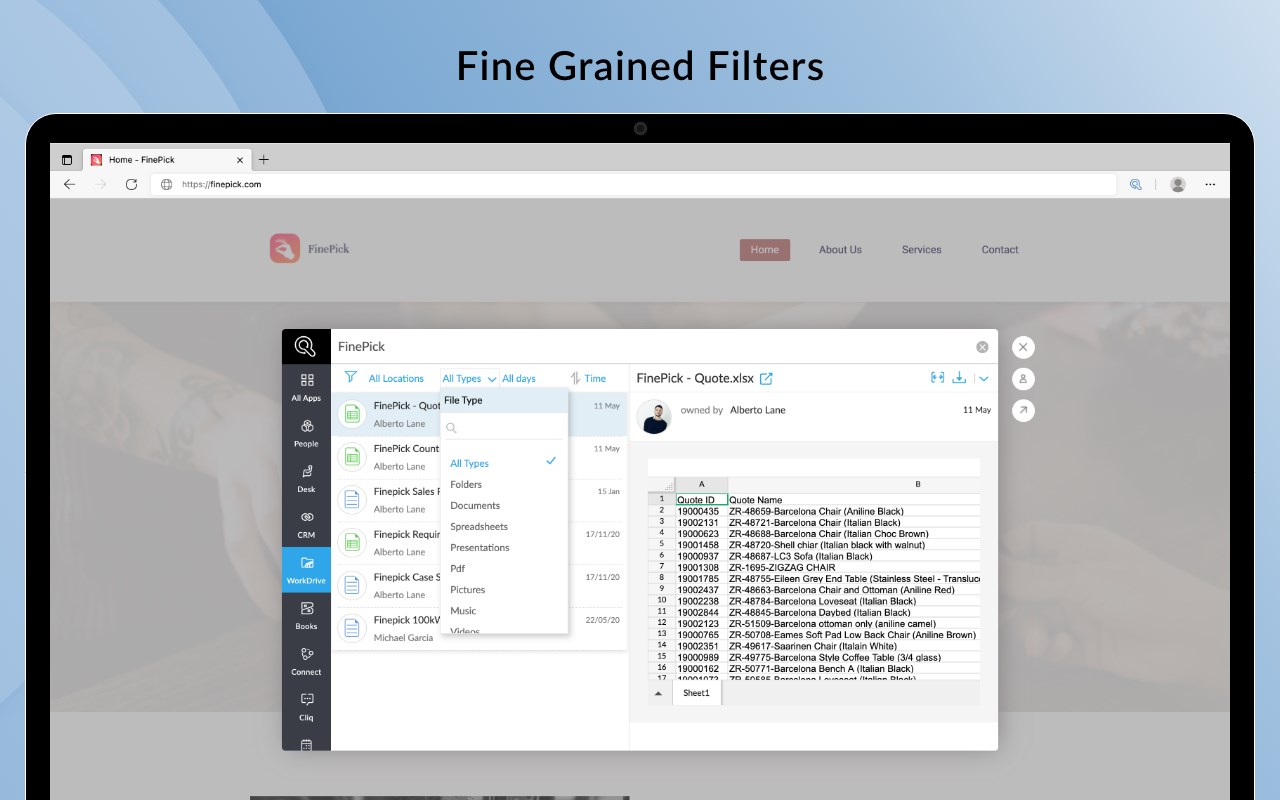Open browser three-dots menu
1280x800 pixels.
(x=1210, y=184)
